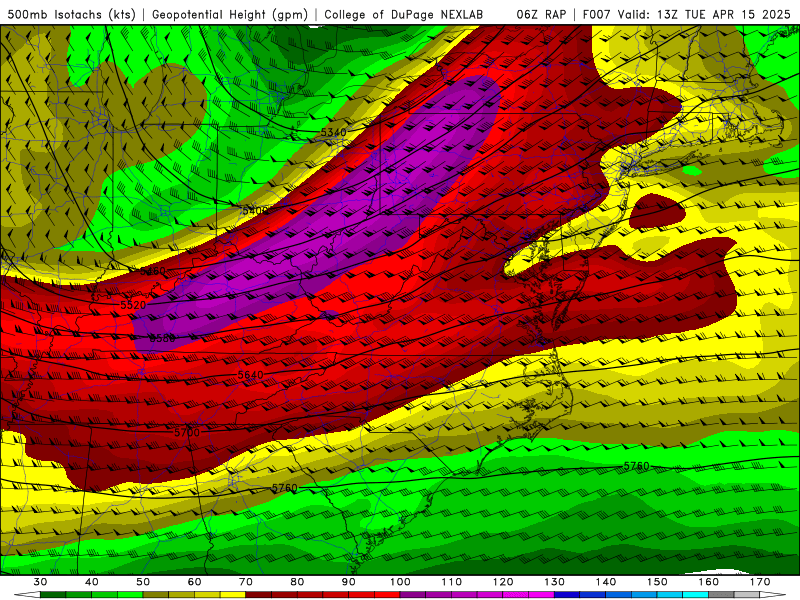800x600 pixels.
Task: Click the '500mb Isotachs (kts)' title text
Action: pos(71,15)
